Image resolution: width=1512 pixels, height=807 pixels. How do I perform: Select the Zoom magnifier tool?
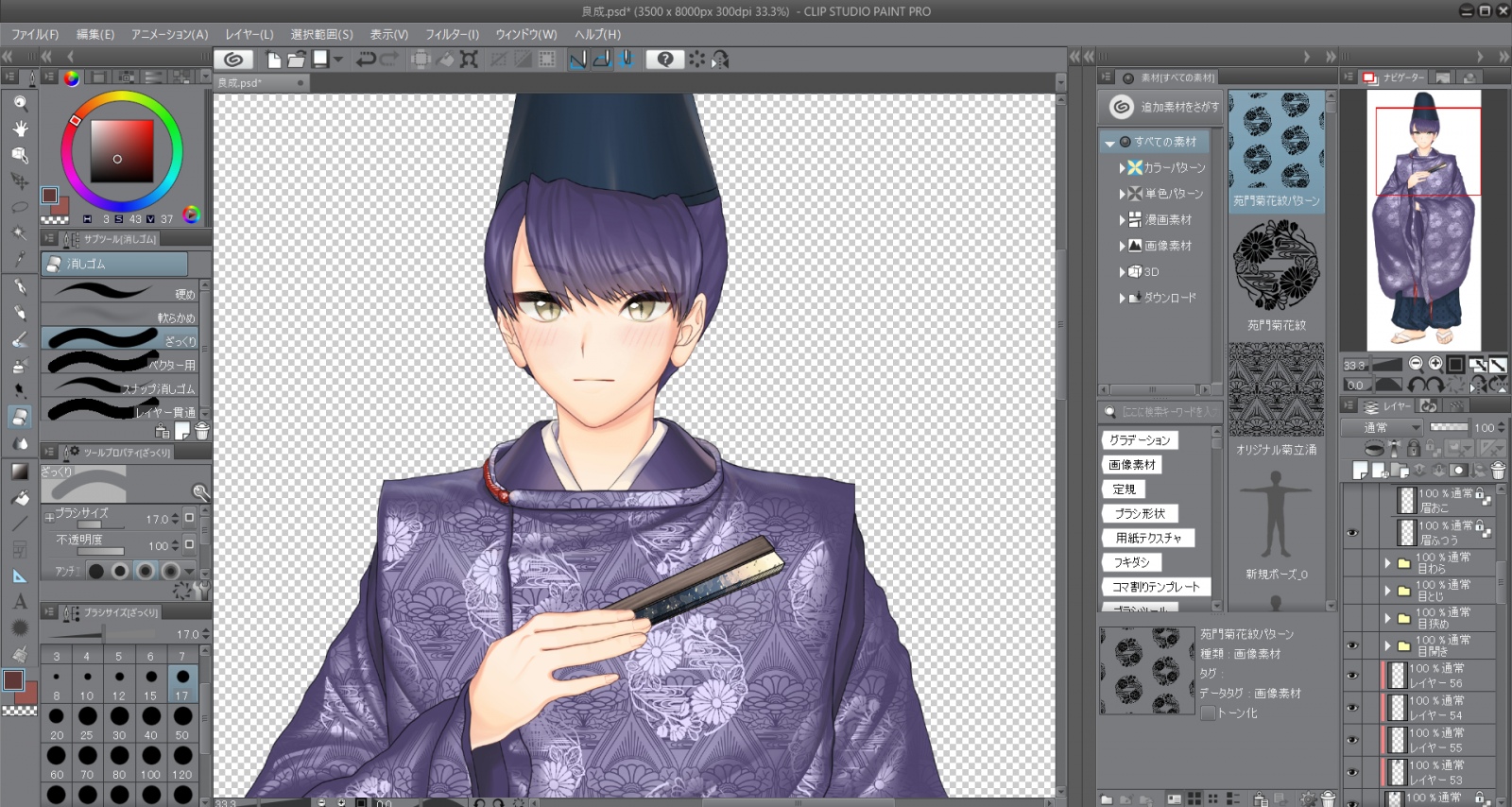click(20, 102)
